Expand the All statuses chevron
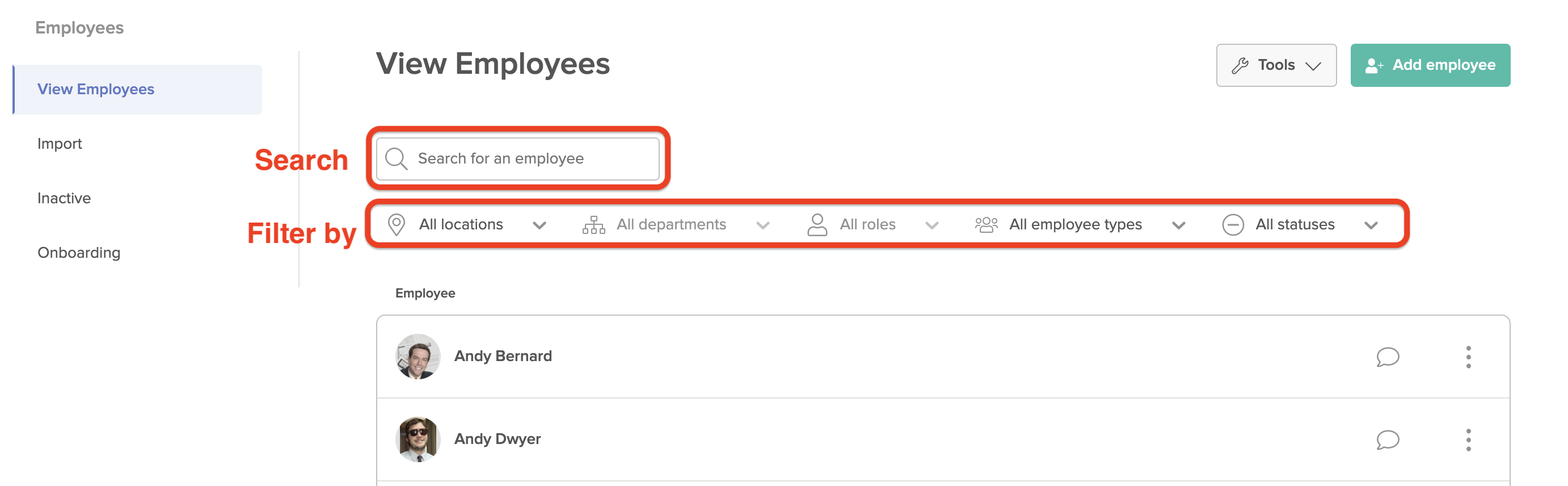This screenshot has height=486, width=1568. coord(1370,225)
